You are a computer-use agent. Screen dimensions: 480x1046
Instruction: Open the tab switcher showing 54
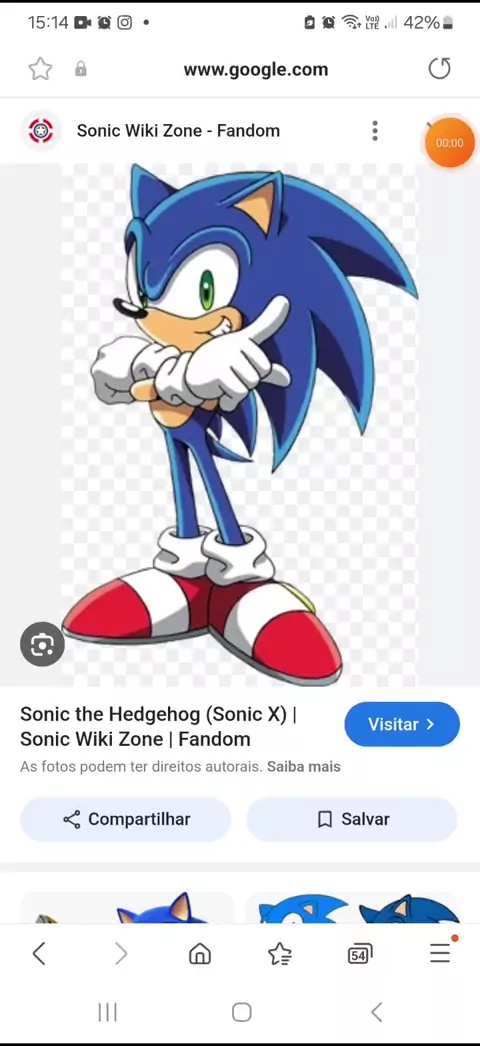359,955
